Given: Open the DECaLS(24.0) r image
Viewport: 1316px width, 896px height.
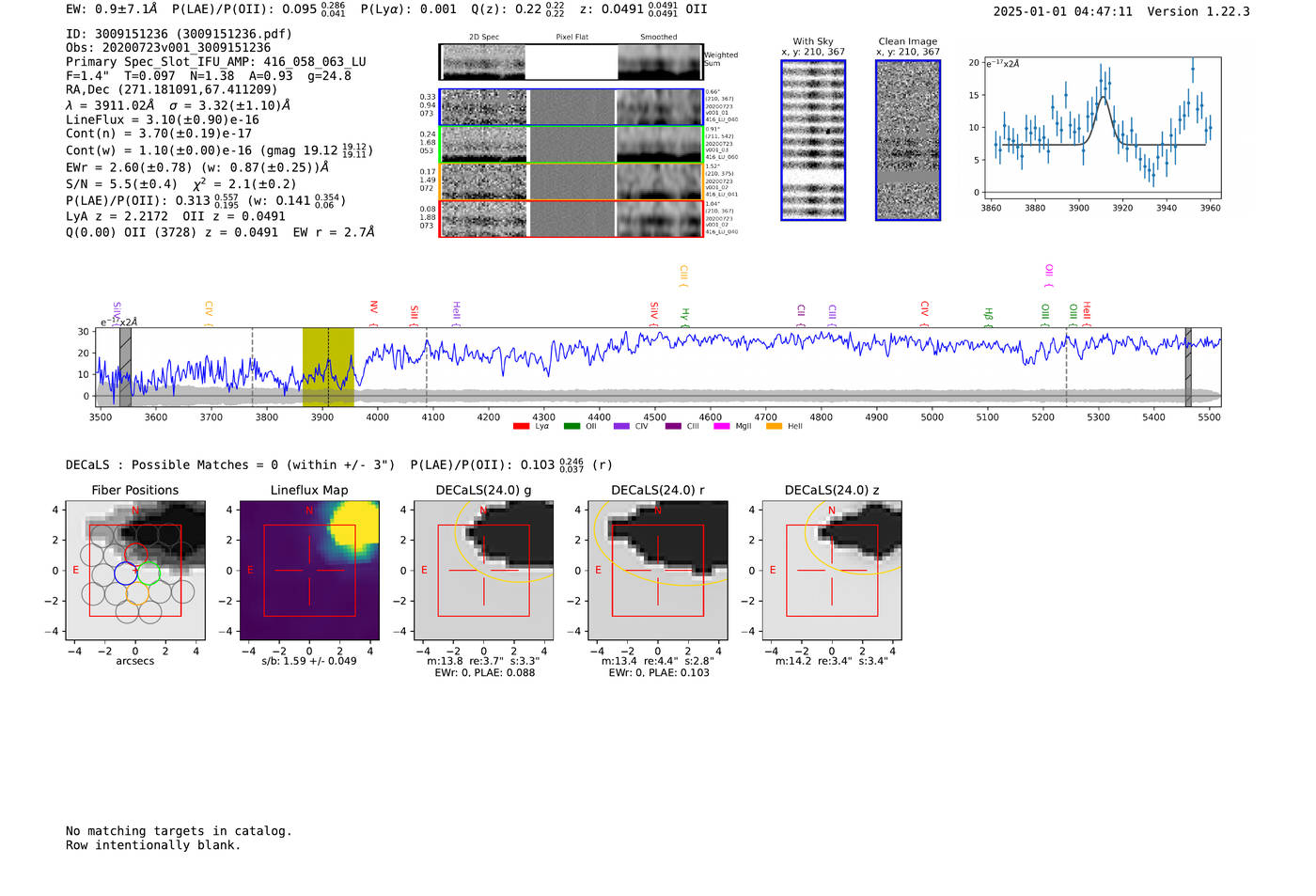Looking at the screenshot, I should coord(658,570).
